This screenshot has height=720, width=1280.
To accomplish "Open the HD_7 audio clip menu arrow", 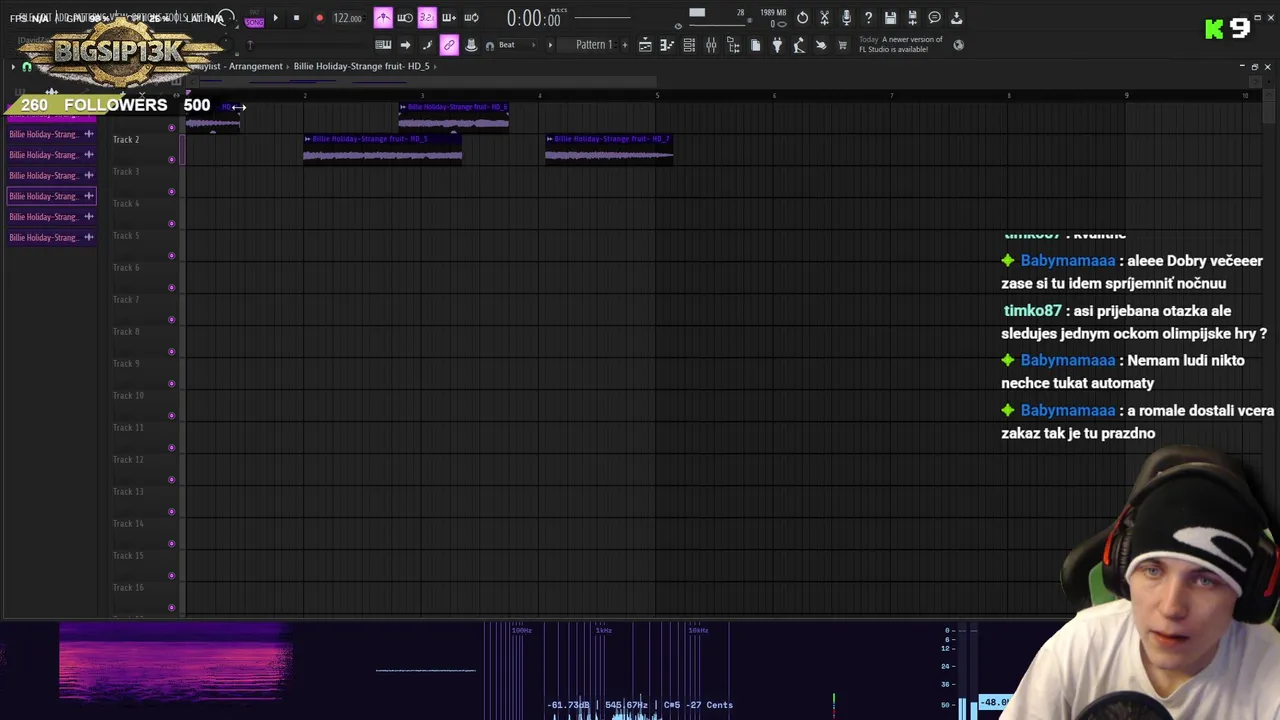I will point(550,139).
